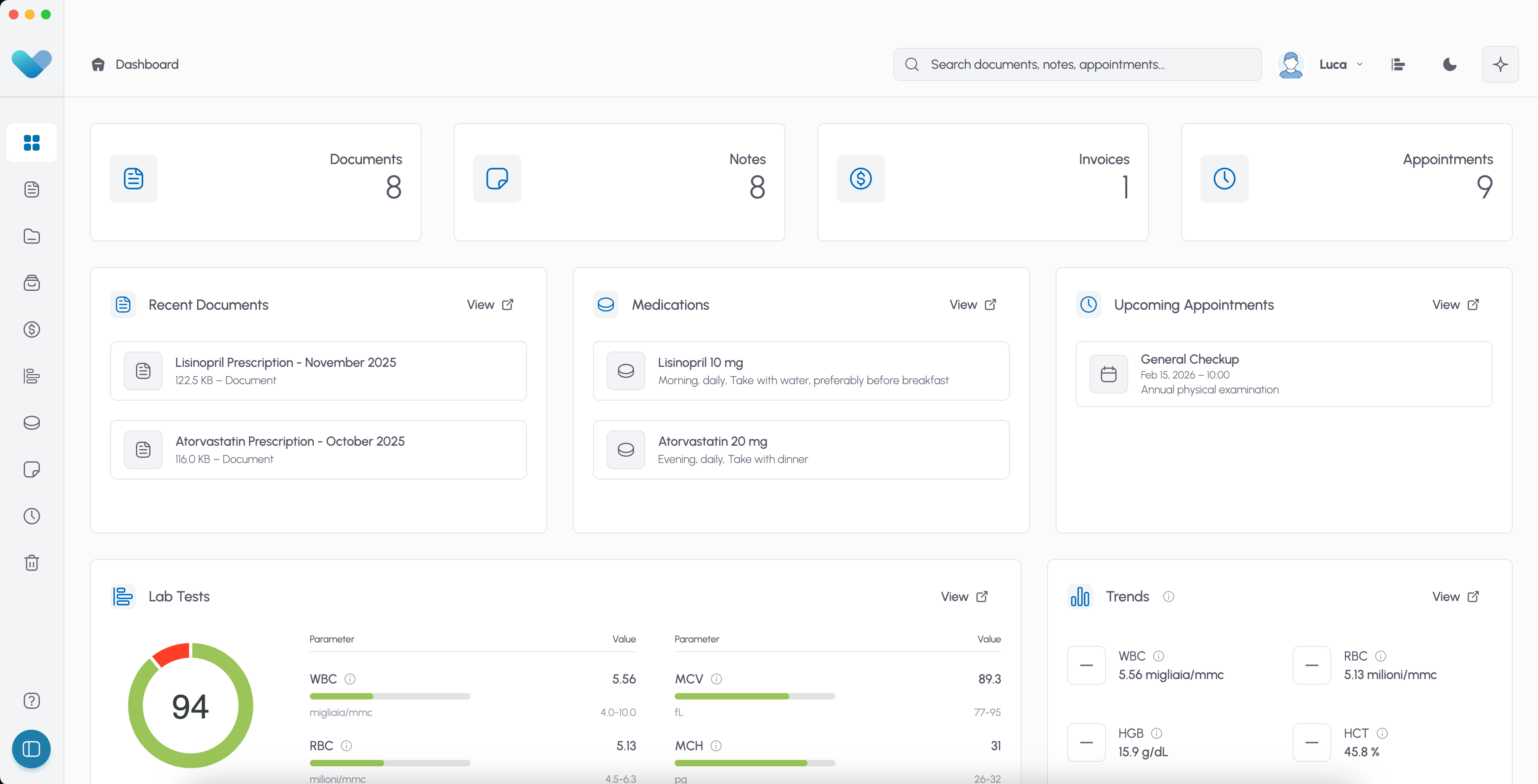
Task: Launch the AI assistant sparkle icon
Action: (x=1501, y=64)
